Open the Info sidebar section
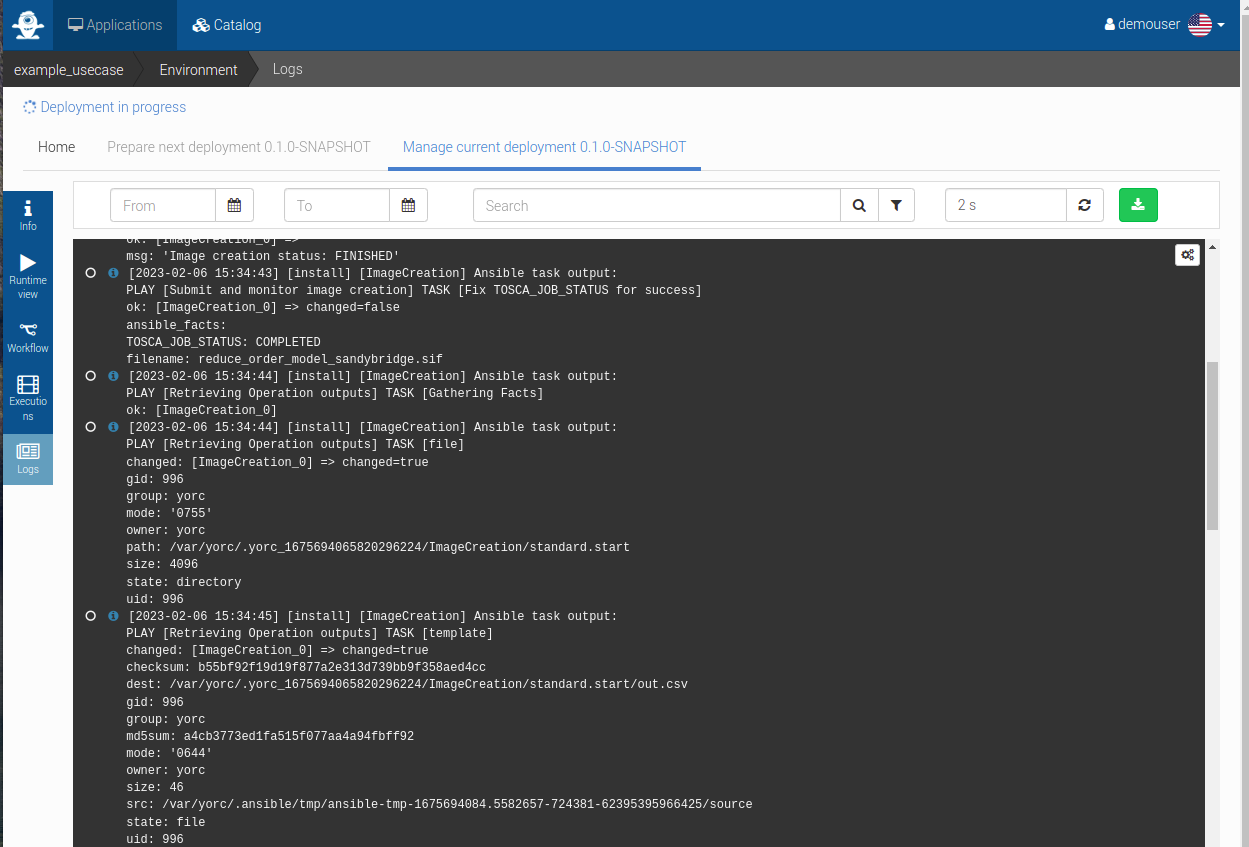Viewport: 1249px width, 847px height. click(x=28, y=215)
